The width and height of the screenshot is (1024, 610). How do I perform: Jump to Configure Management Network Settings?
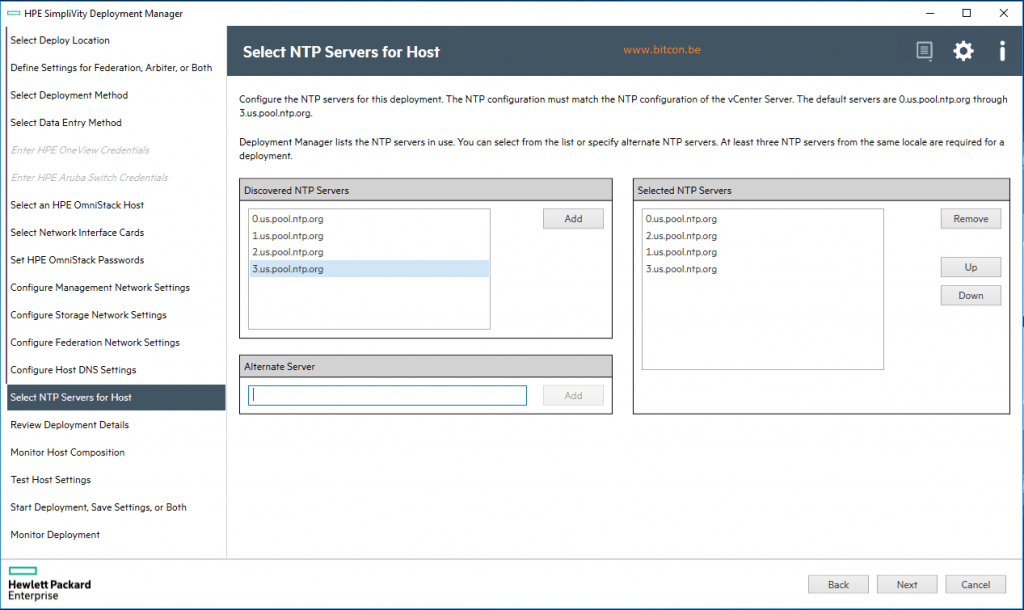tap(100, 288)
